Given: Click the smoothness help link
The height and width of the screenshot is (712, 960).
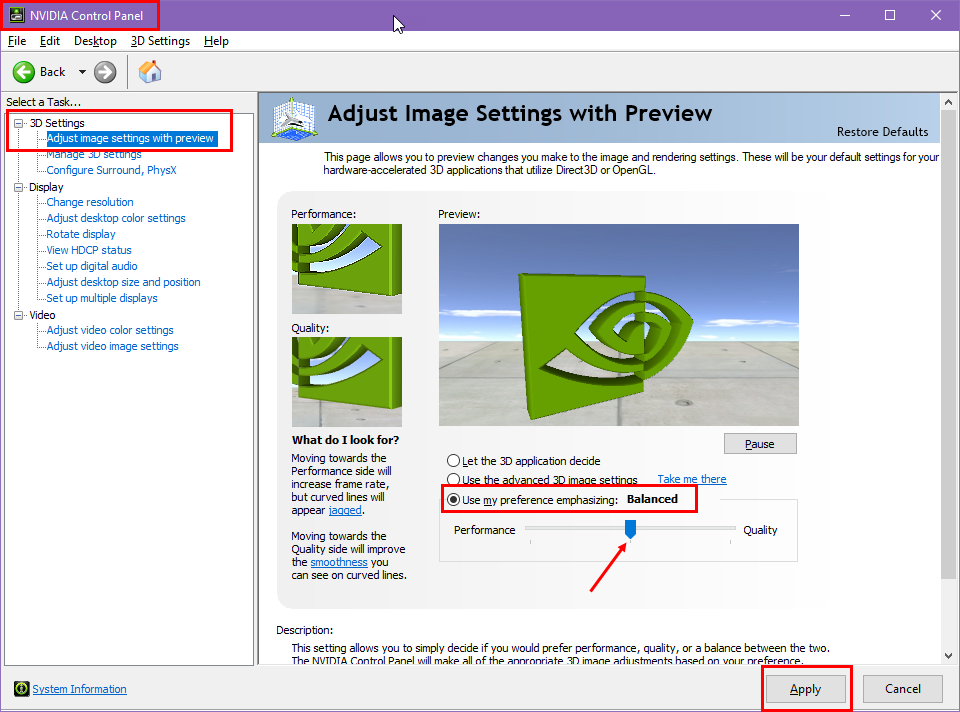Looking at the screenshot, I should tap(339, 562).
